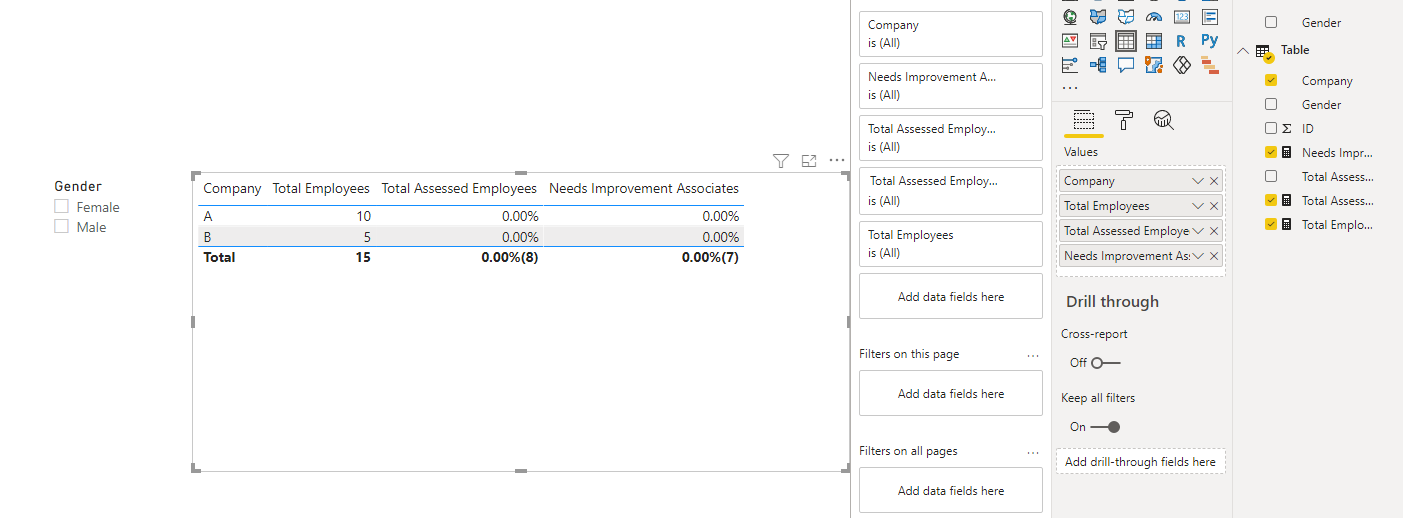Select the Decomposition tree visual icon

(x=1098, y=65)
